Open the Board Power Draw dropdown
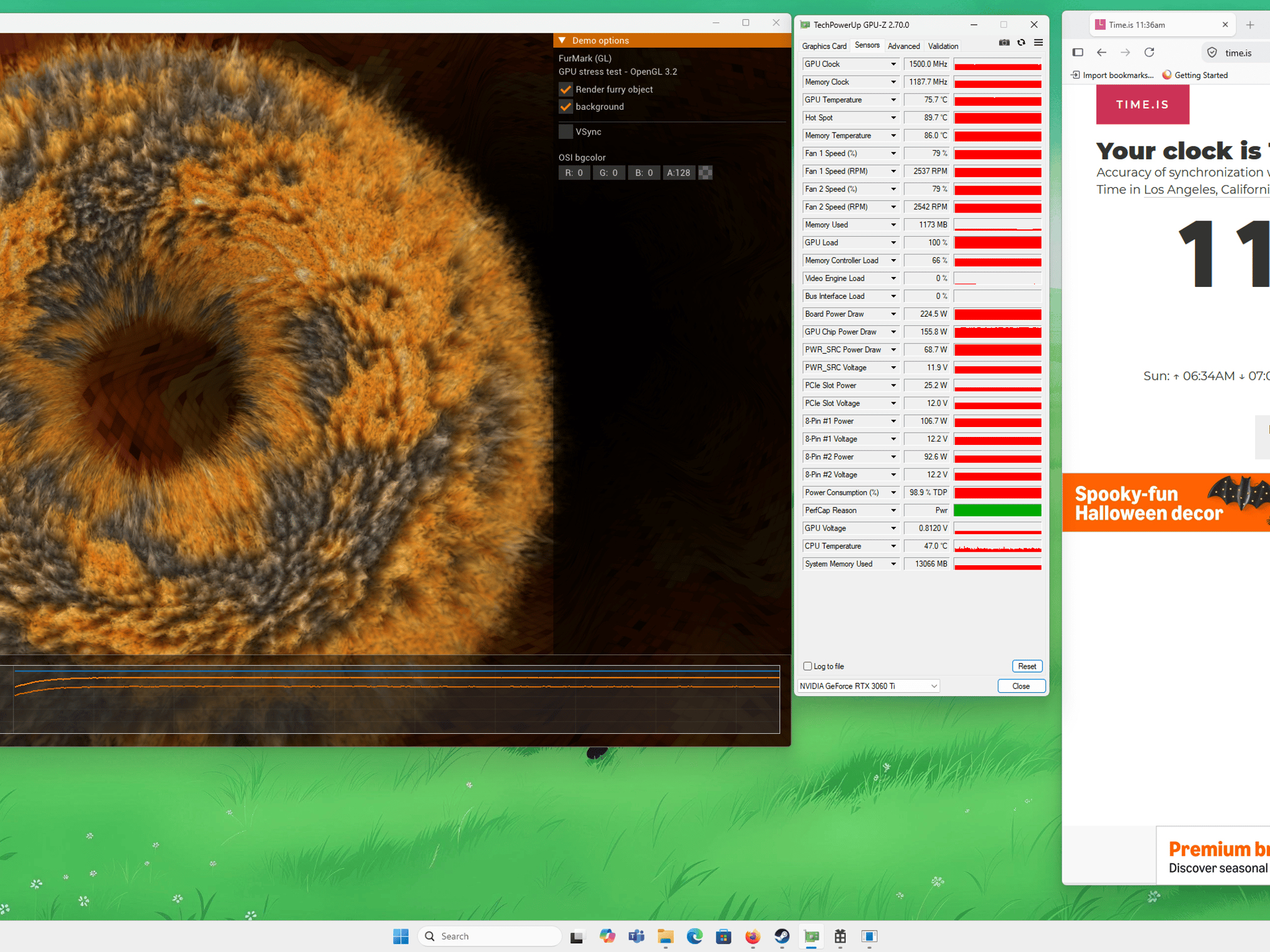This screenshot has width=1270, height=952. (894, 314)
